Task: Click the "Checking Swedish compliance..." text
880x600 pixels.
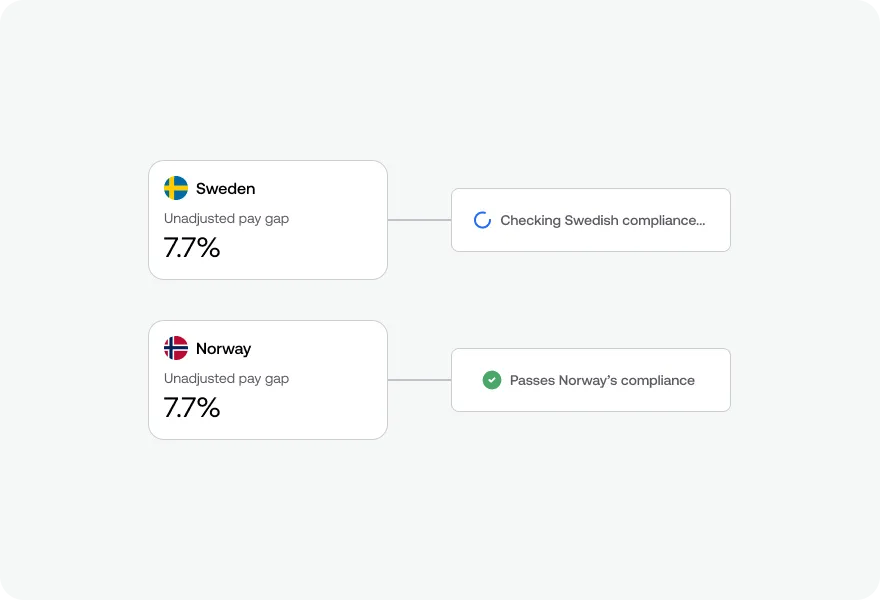Action: [602, 220]
